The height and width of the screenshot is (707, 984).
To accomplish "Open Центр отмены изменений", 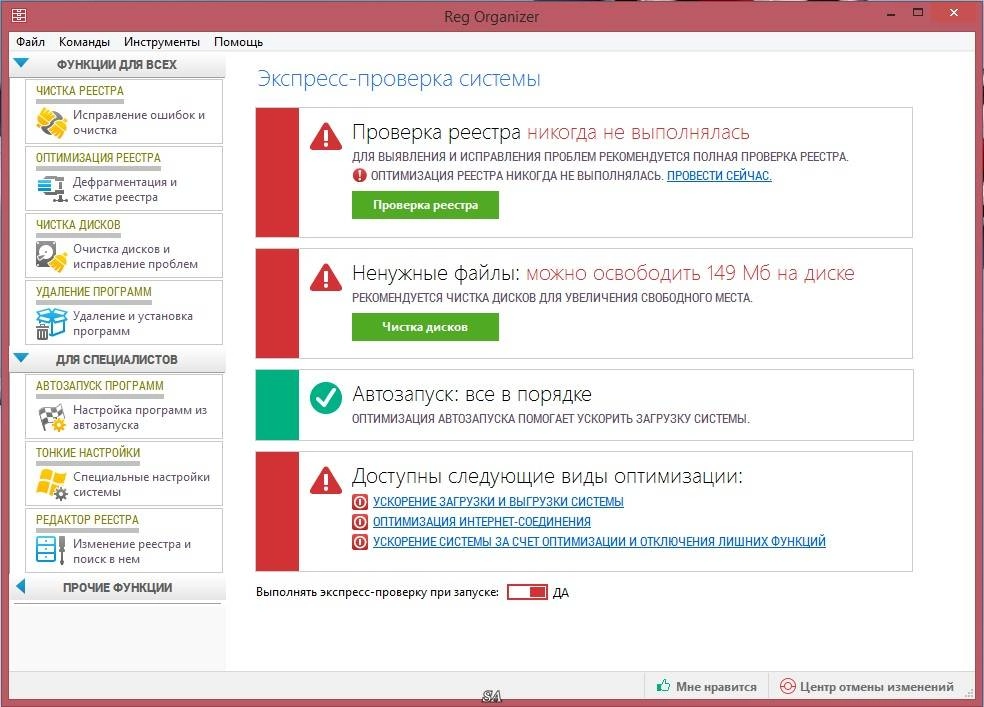I will [867, 686].
